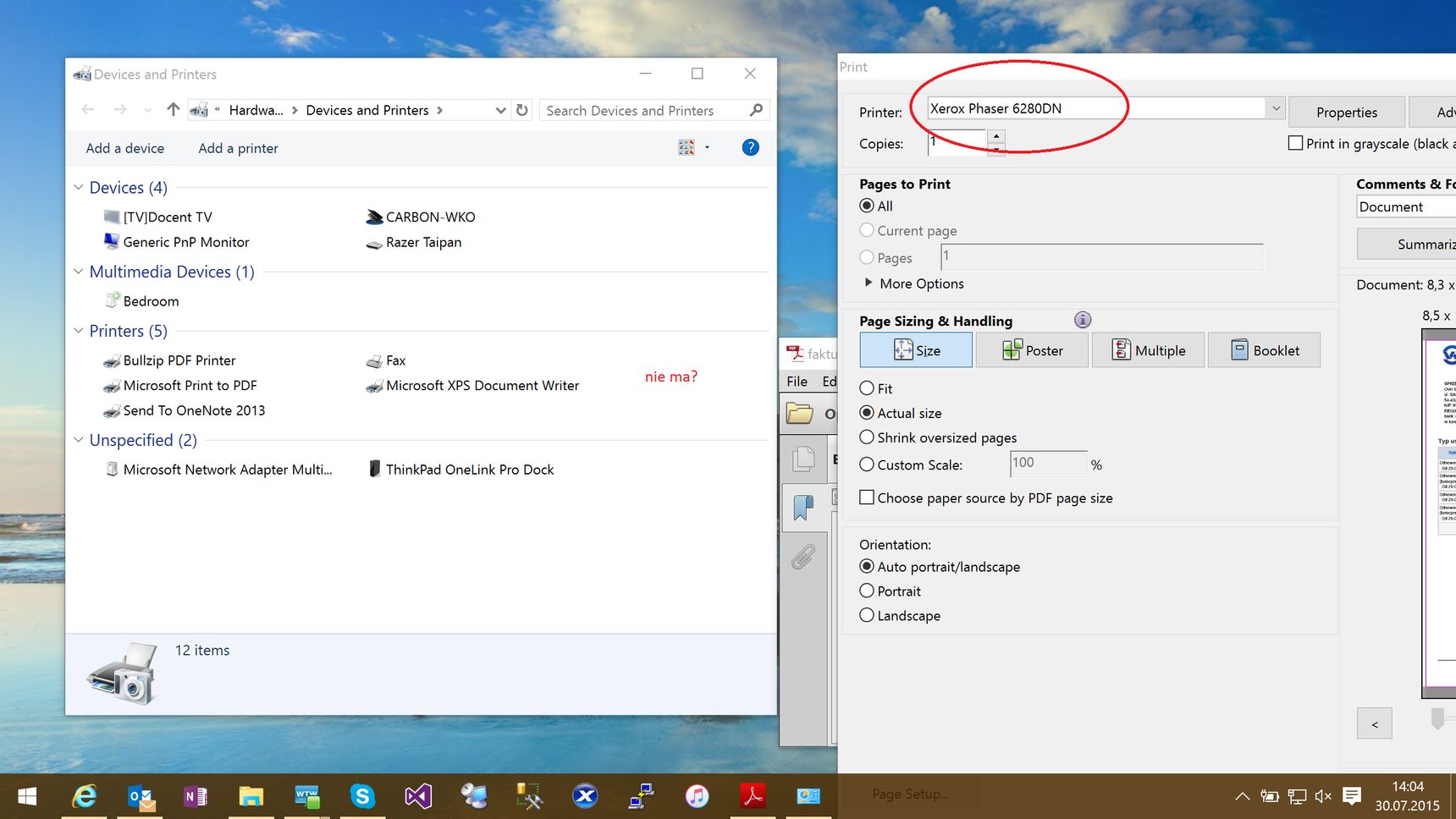Select Current page radio button
This screenshot has width=1456, height=819.
pos(866,230)
